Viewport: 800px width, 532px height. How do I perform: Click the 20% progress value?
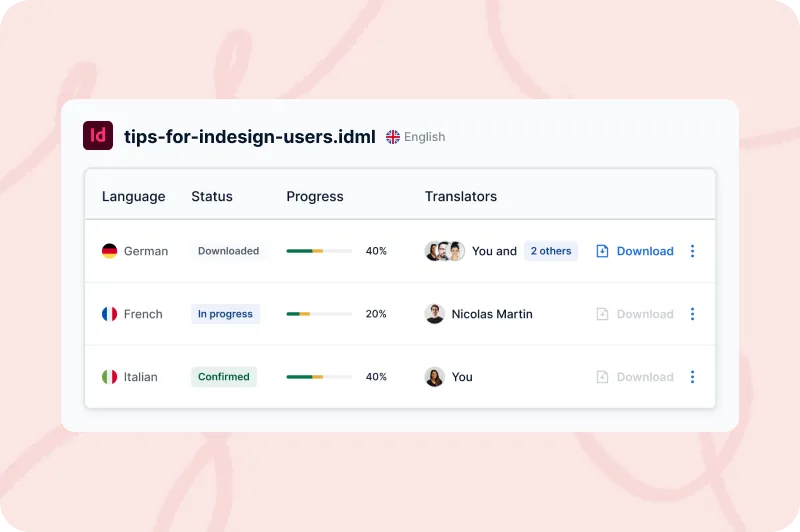click(376, 314)
